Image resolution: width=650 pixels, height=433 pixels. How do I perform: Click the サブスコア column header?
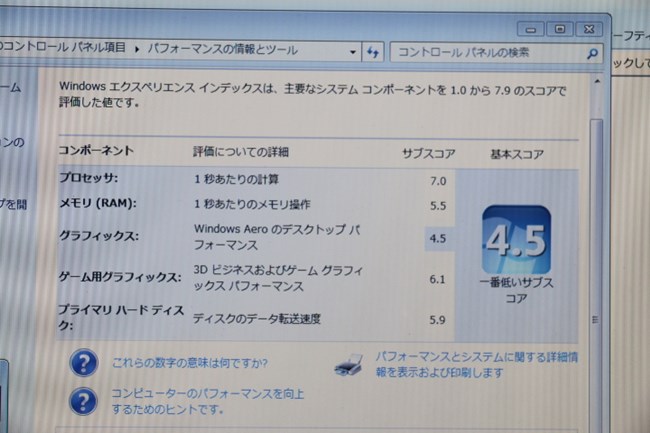pos(429,154)
